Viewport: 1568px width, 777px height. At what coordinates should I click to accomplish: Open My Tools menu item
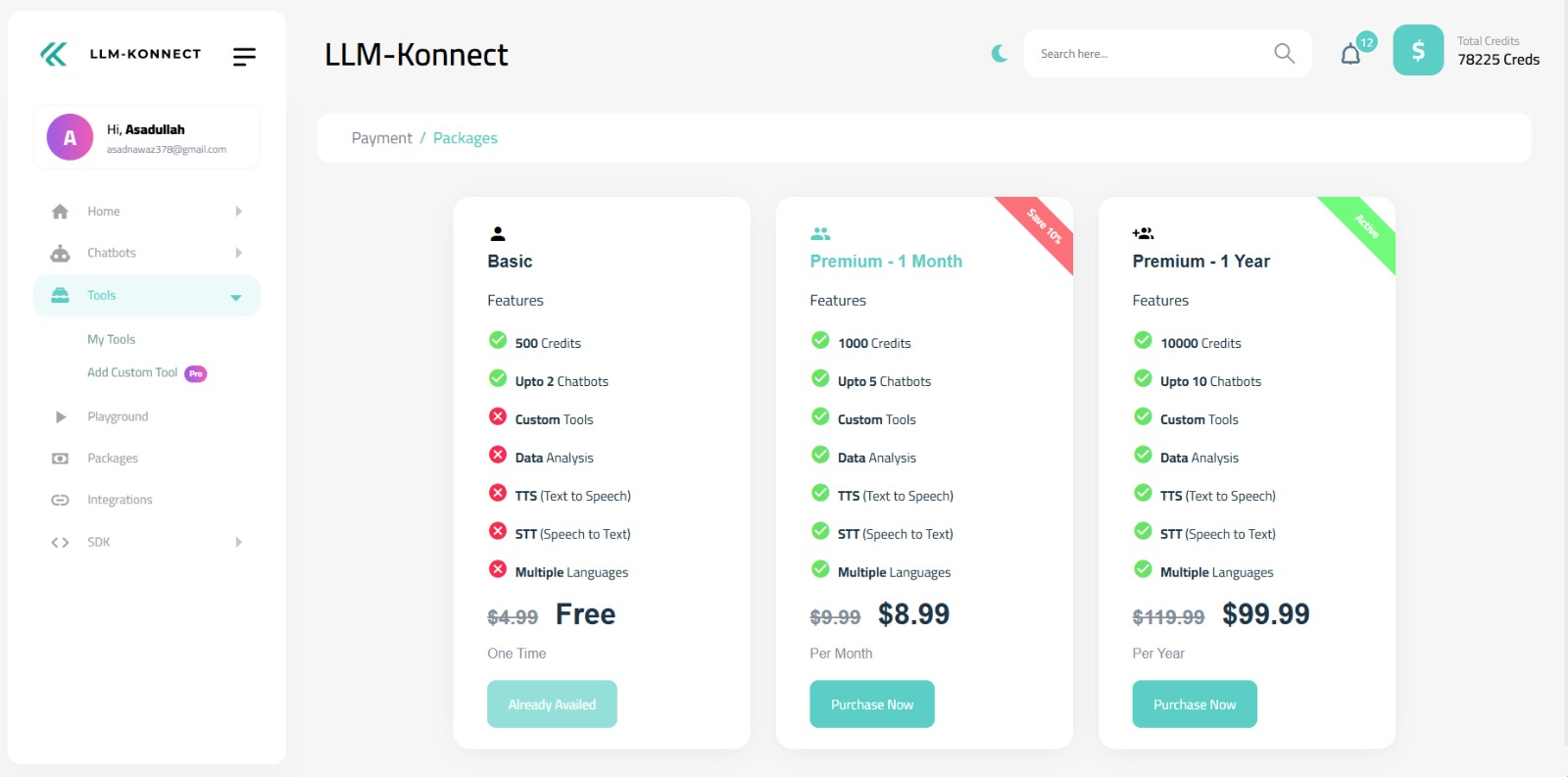coord(111,339)
